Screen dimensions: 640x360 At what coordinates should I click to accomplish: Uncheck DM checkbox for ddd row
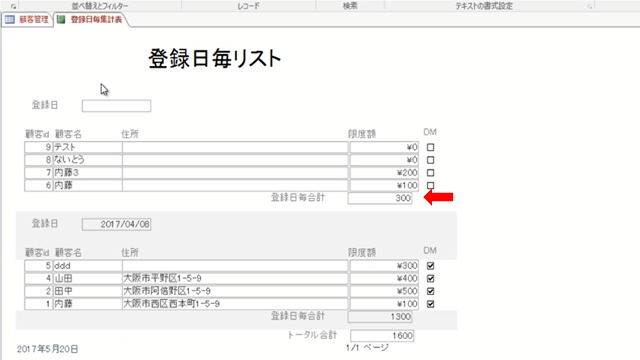click(430, 266)
